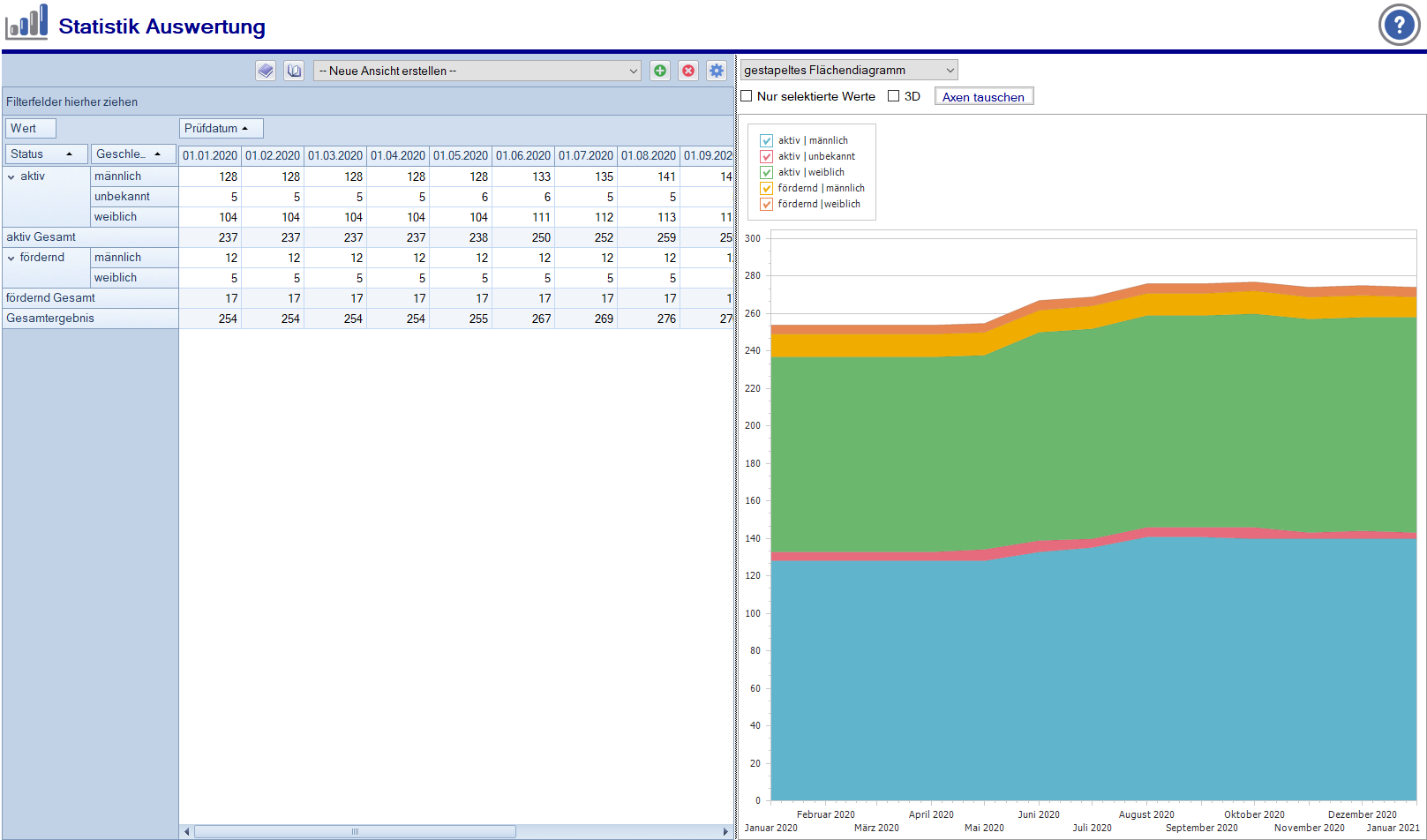Sort by the Status row field
This screenshot has height=840, width=1427.
(x=47, y=154)
